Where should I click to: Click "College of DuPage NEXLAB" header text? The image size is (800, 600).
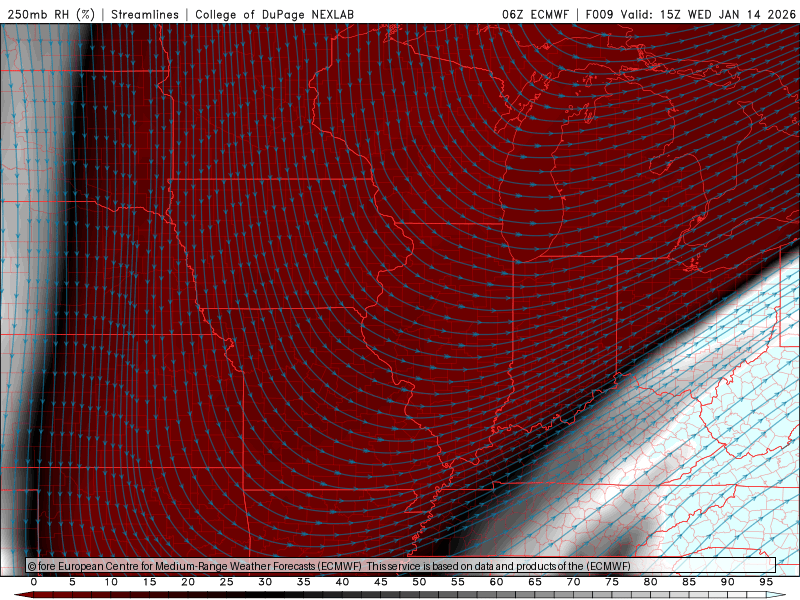[274, 14]
